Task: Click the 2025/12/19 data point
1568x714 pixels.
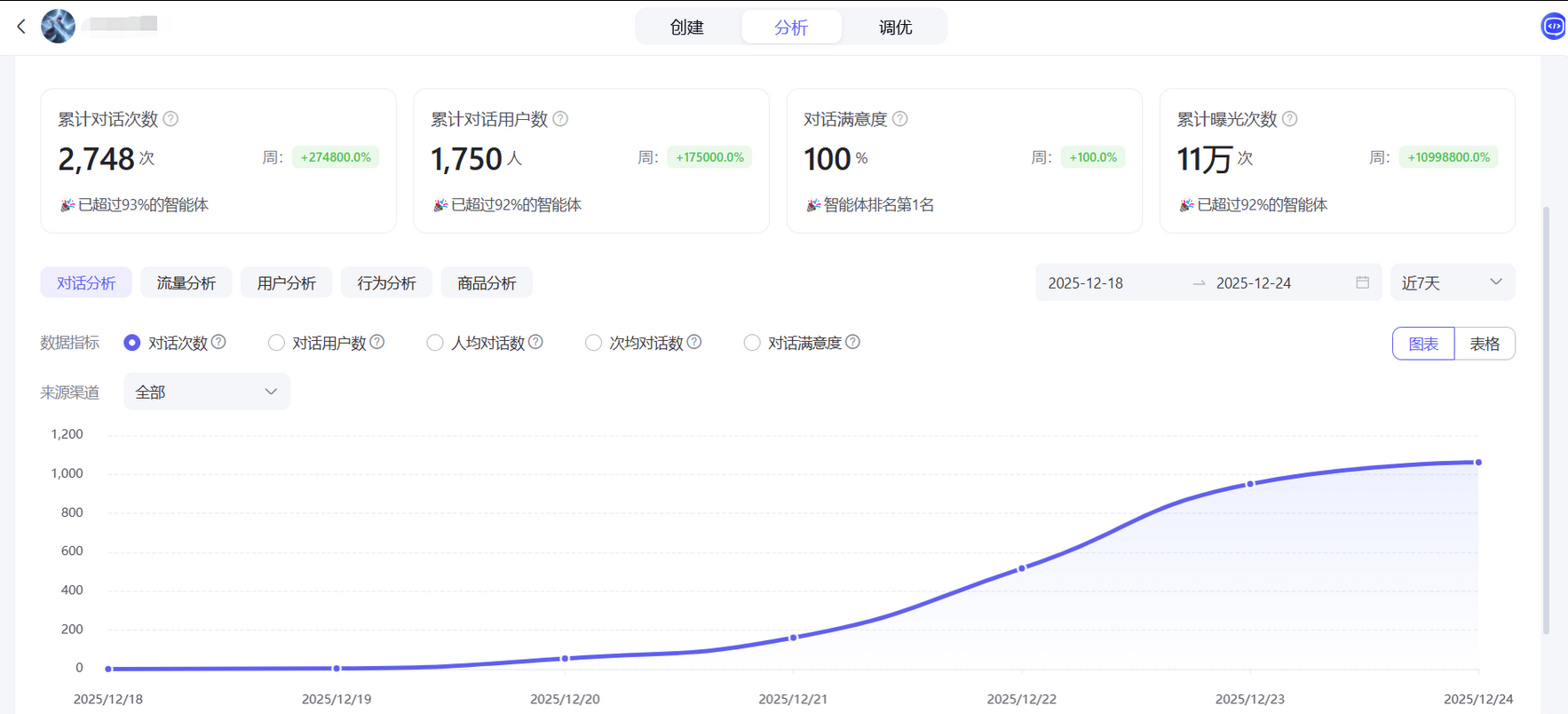Action: 337,668
